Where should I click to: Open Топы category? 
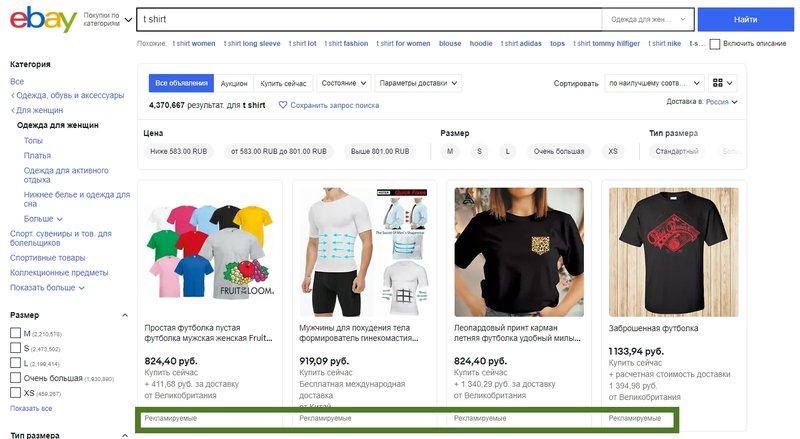[33, 140]
